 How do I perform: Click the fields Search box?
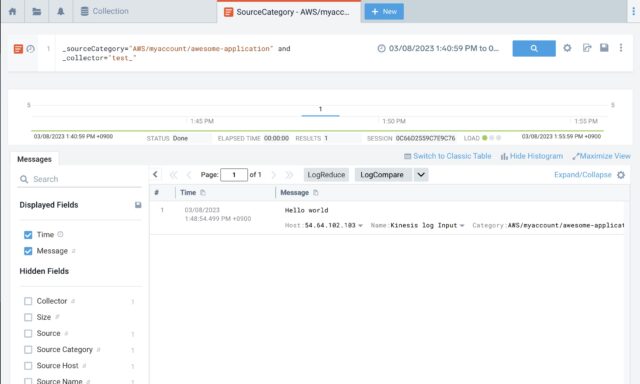coord(80,179)
